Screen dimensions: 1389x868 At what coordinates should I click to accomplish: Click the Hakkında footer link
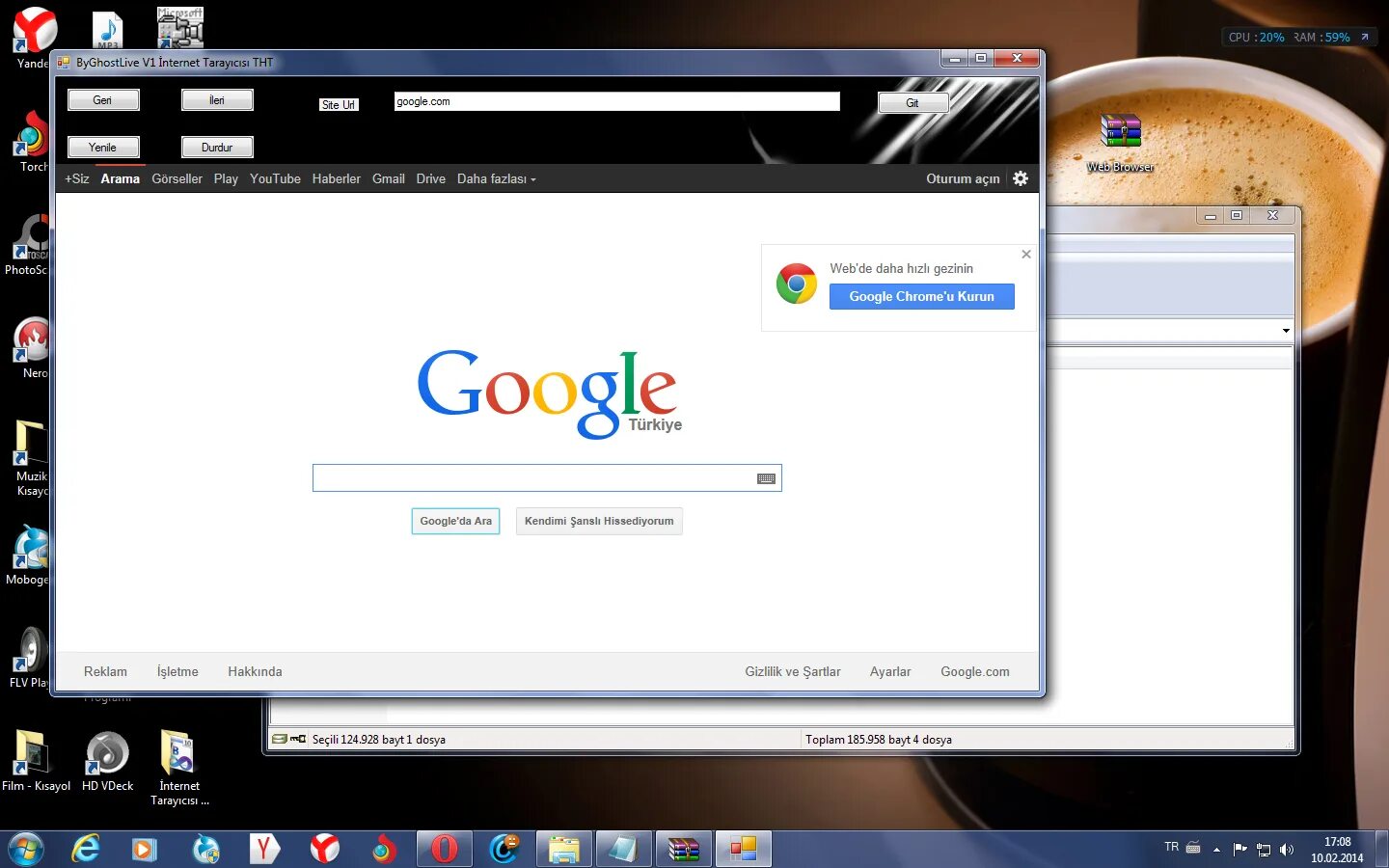[255, 671]
